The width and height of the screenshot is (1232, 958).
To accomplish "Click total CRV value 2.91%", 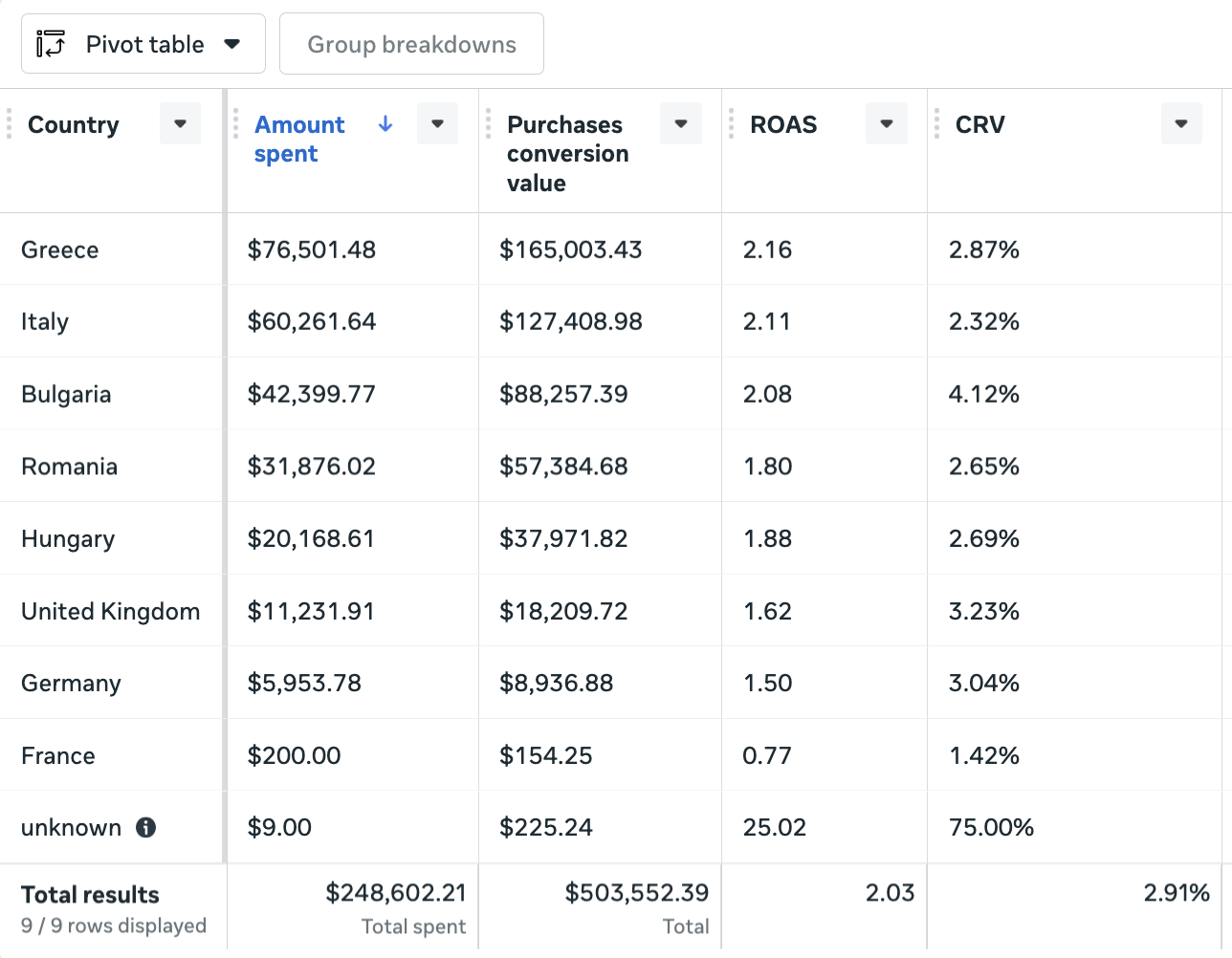I will [1177, 893].
